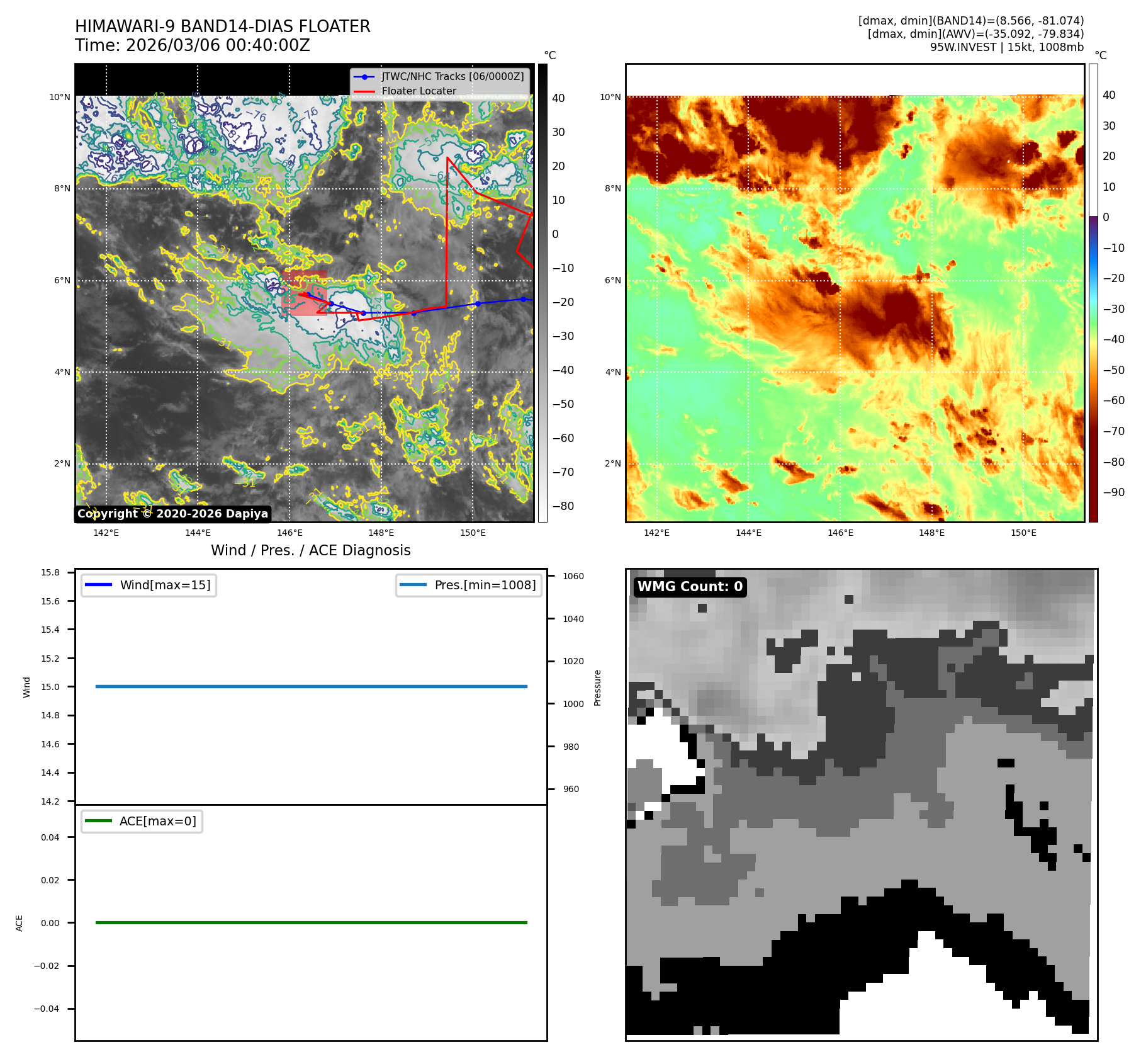Click the dmax dmin AWV readout
1141x1064 pixels.
pos(975,34)
